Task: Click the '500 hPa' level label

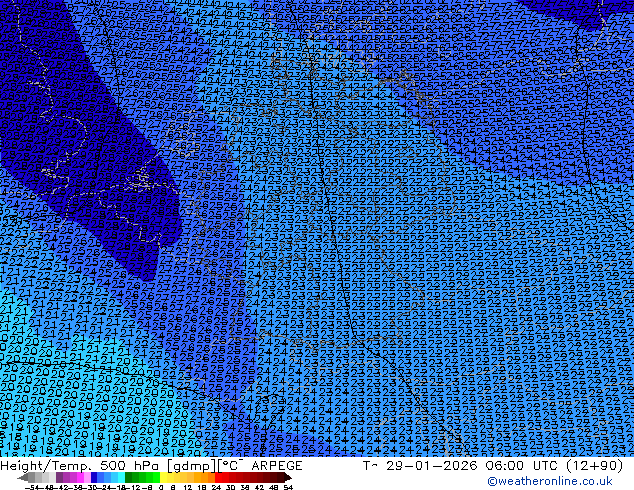Action: coord(132,465)
